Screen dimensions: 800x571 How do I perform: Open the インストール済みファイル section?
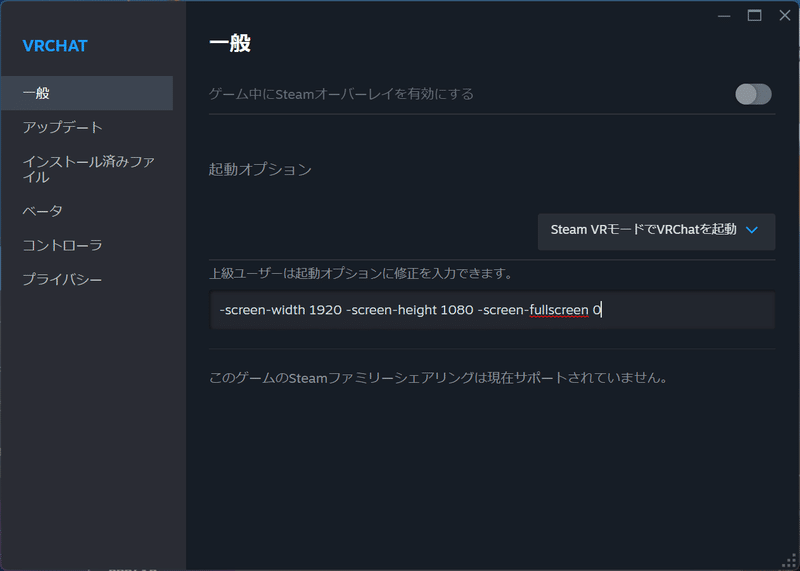(87, 169)
